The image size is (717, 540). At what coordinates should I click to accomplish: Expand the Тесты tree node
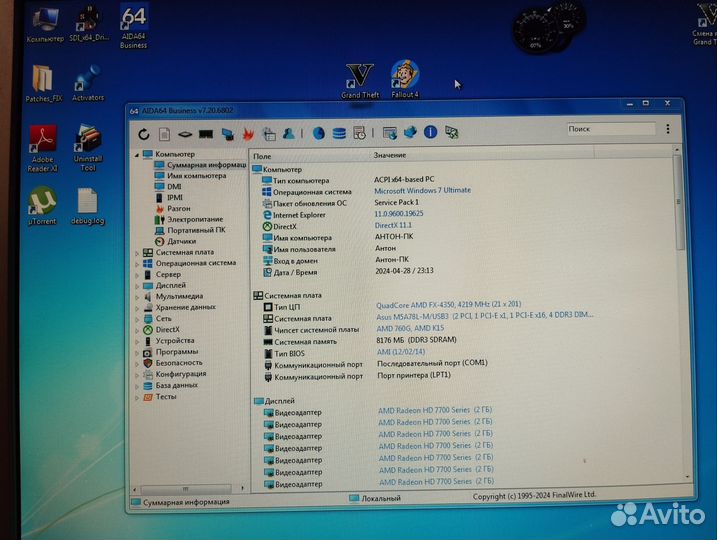coord(138,397)
